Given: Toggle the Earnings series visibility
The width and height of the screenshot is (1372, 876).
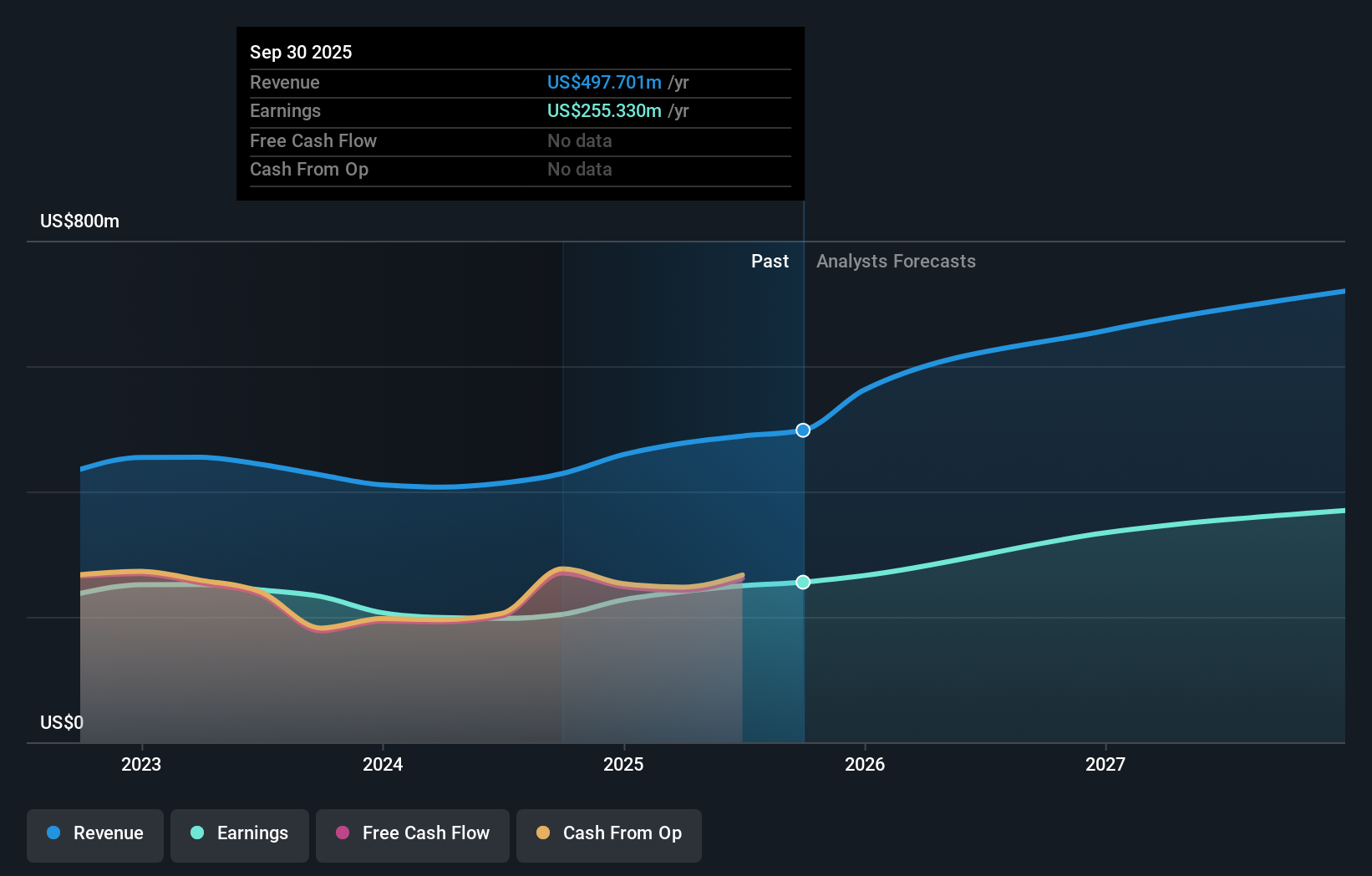Looking at the screenshot, I should click(x=240, y=833).
